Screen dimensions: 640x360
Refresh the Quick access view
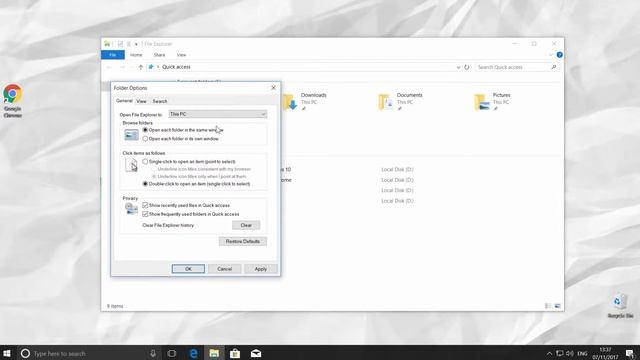click(467, 67)
